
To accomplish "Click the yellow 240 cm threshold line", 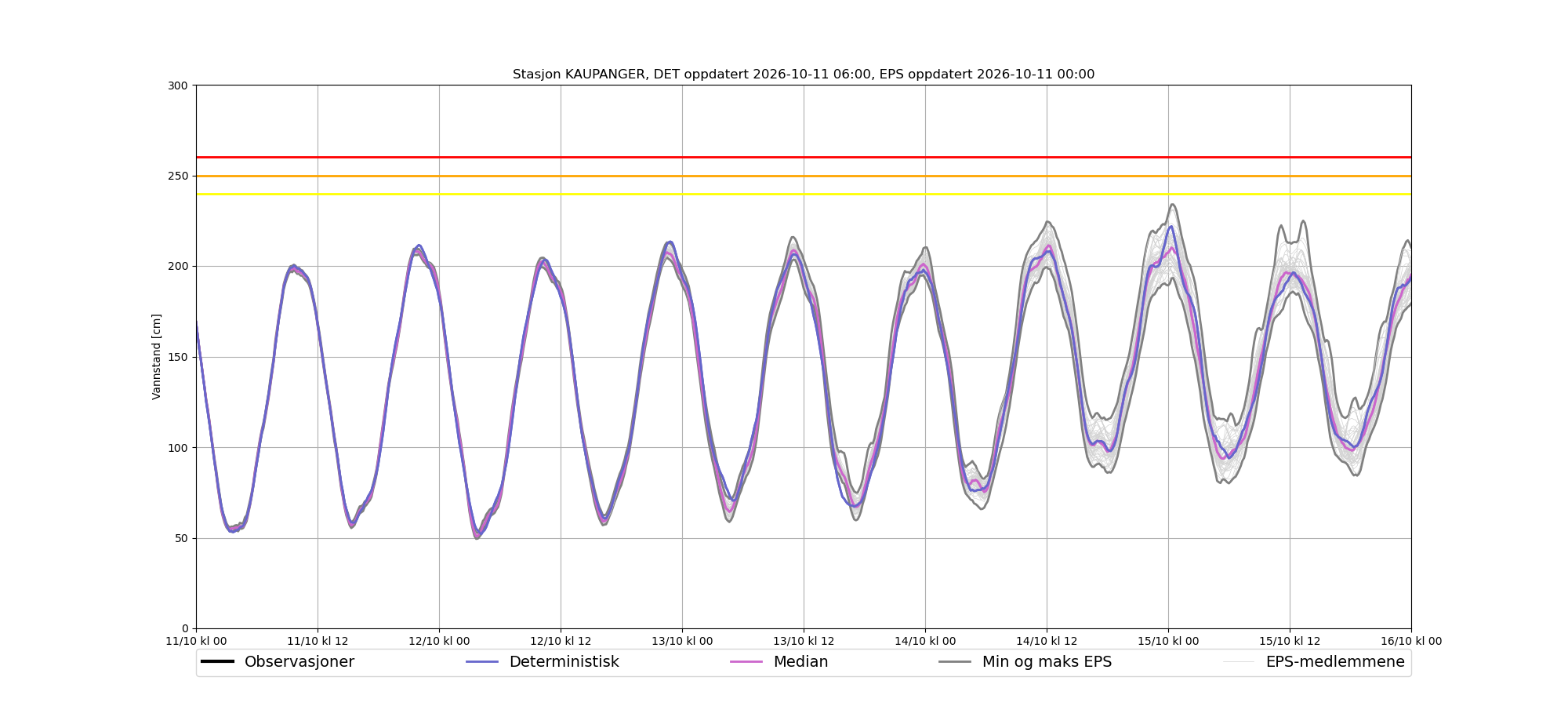I will click(x=804, y=194).
